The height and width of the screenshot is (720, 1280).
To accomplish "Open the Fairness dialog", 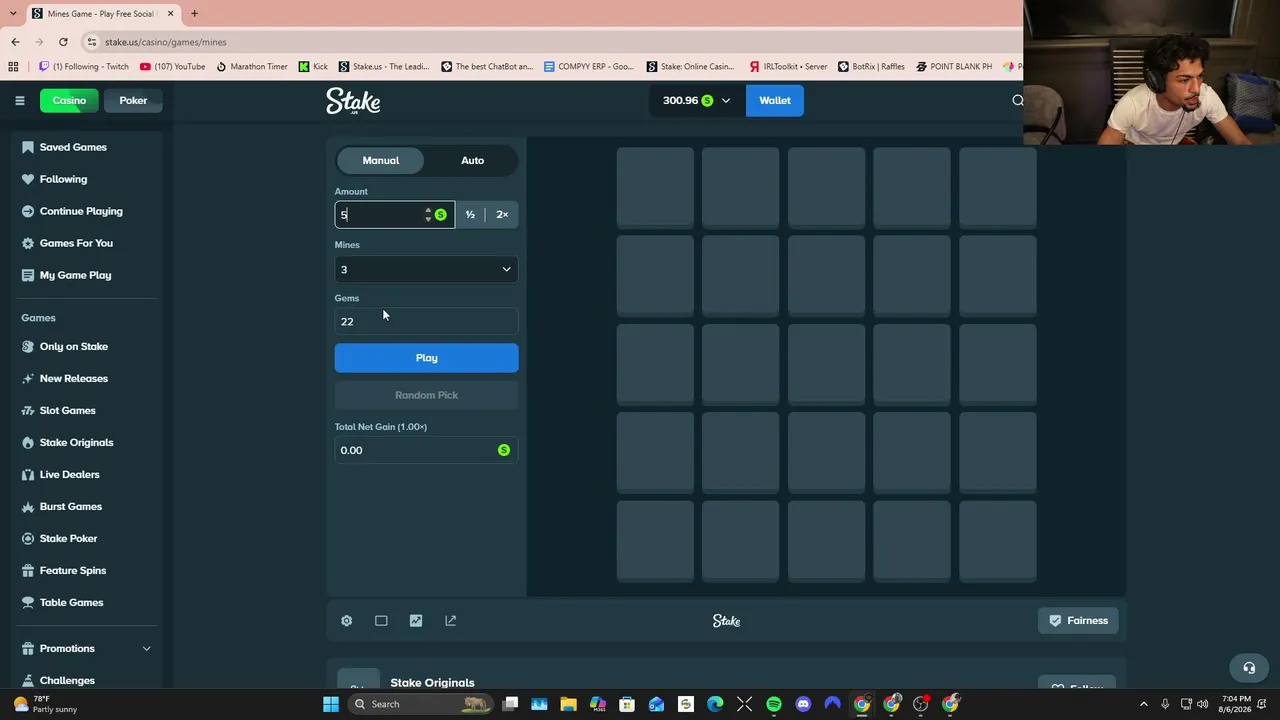I will click(x=1078, y=621).
